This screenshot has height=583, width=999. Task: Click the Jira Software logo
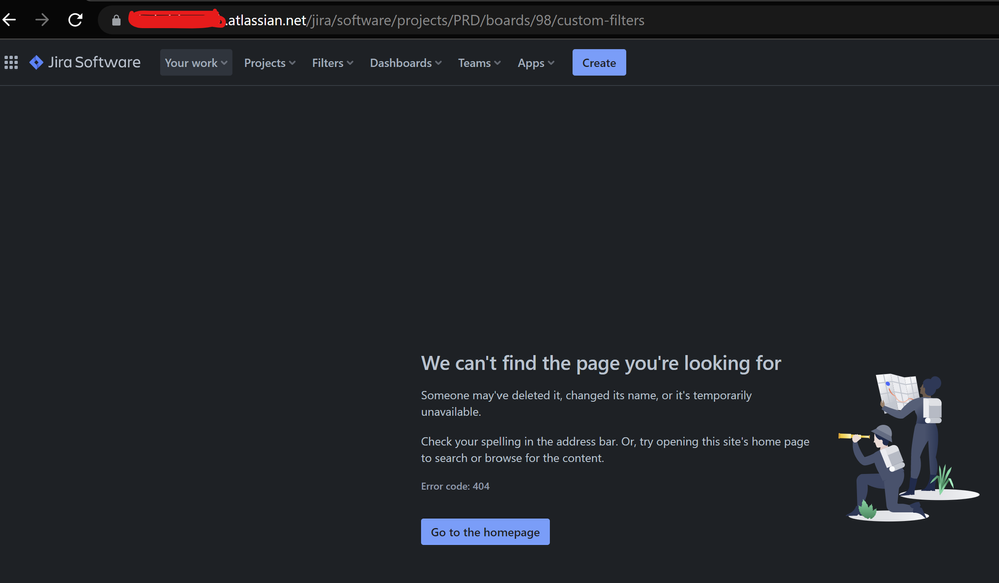85,62
